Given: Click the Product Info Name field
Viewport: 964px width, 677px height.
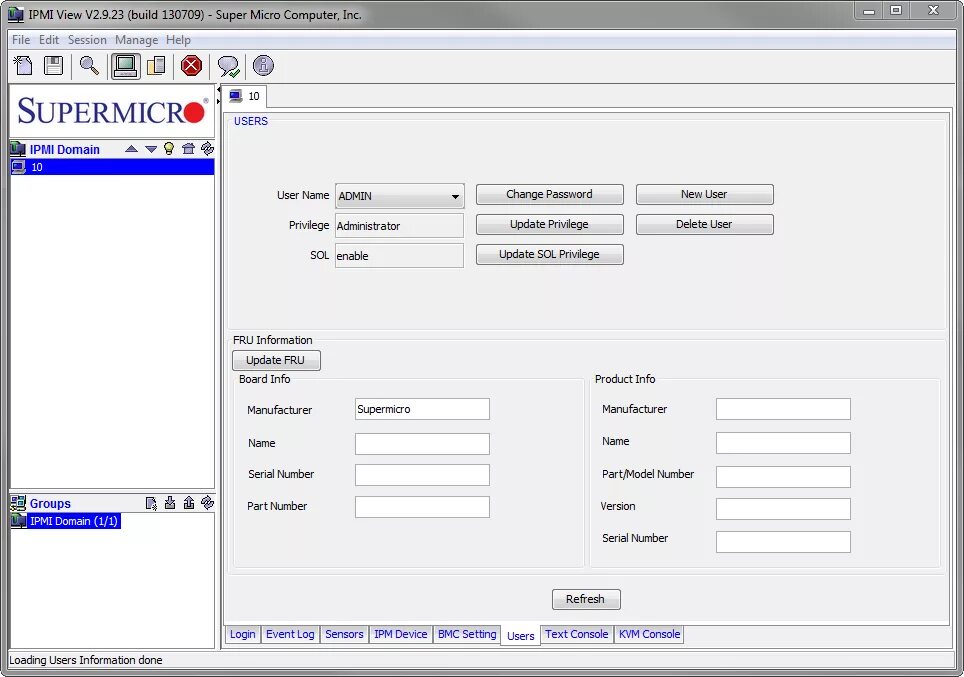Looking at the screenshot, I should (x=783, y=443).
